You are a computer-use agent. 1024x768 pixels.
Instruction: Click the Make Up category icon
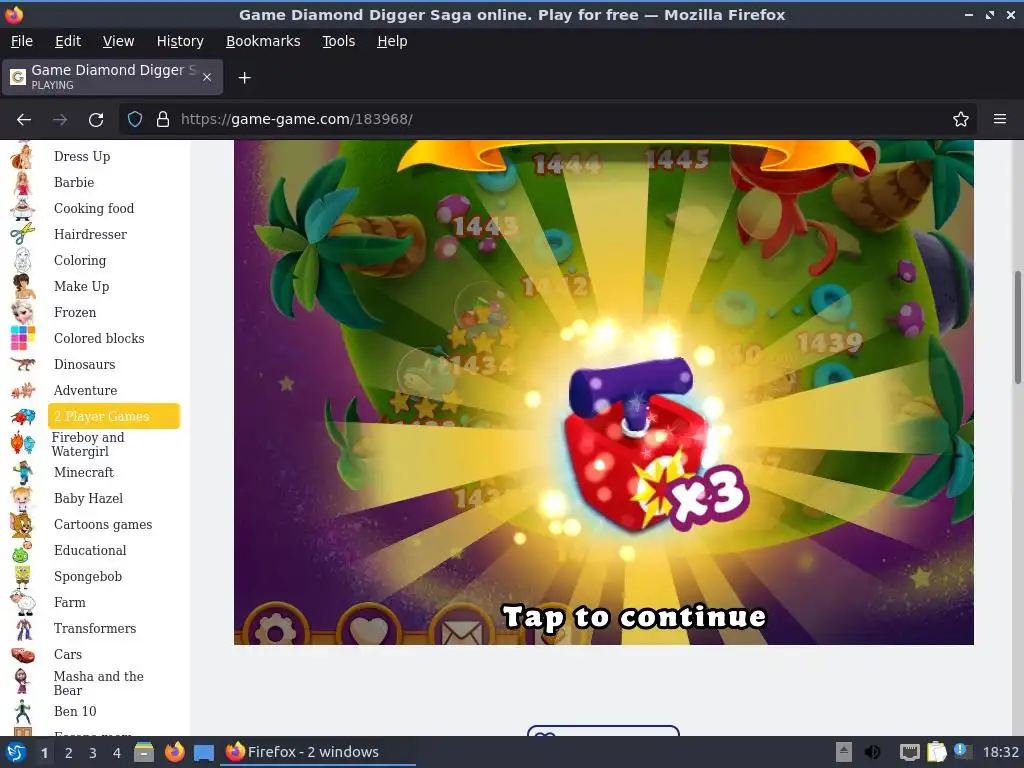[x=22, y=286]
